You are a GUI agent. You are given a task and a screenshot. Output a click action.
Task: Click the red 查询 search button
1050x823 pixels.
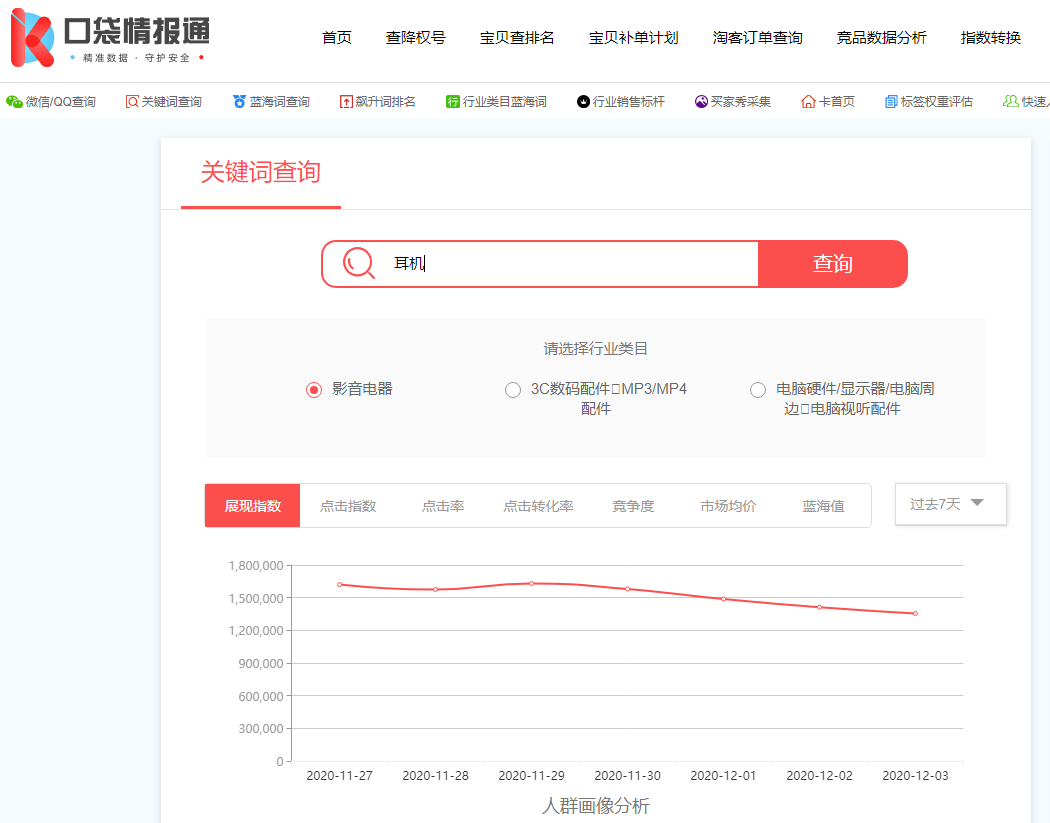[x=832, y=264]
